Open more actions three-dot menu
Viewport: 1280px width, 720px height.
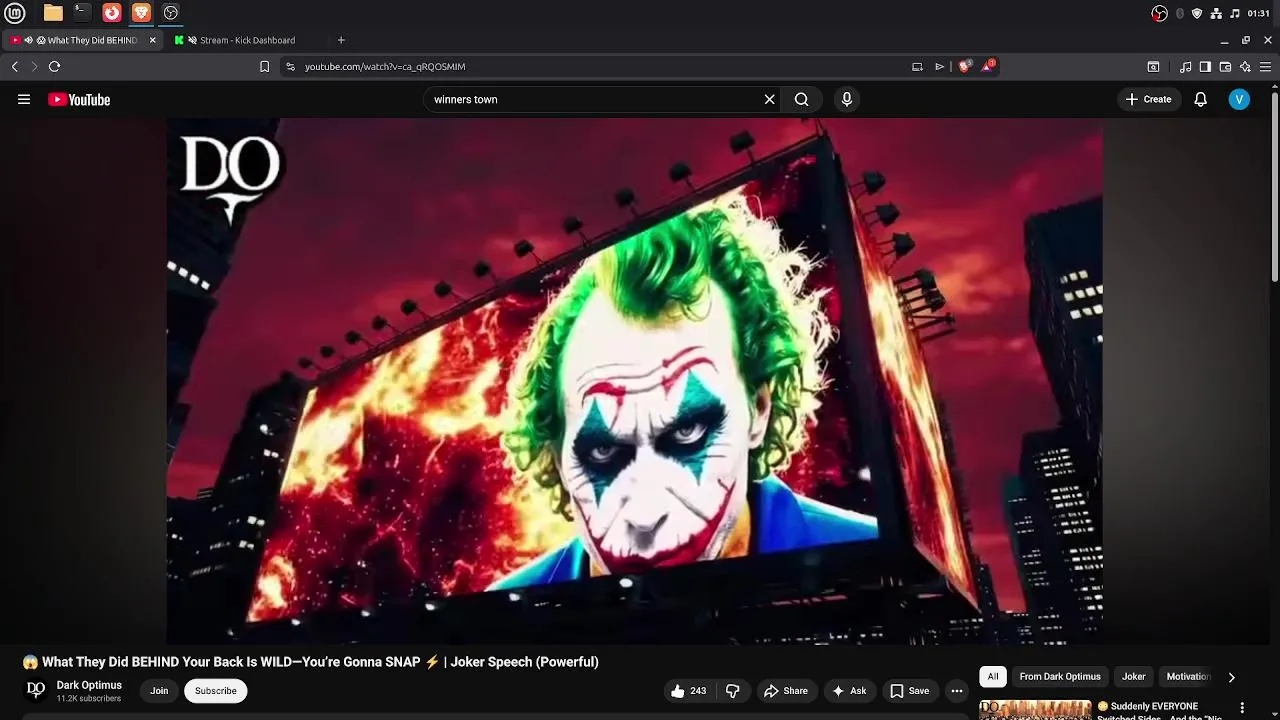[957, 691]
